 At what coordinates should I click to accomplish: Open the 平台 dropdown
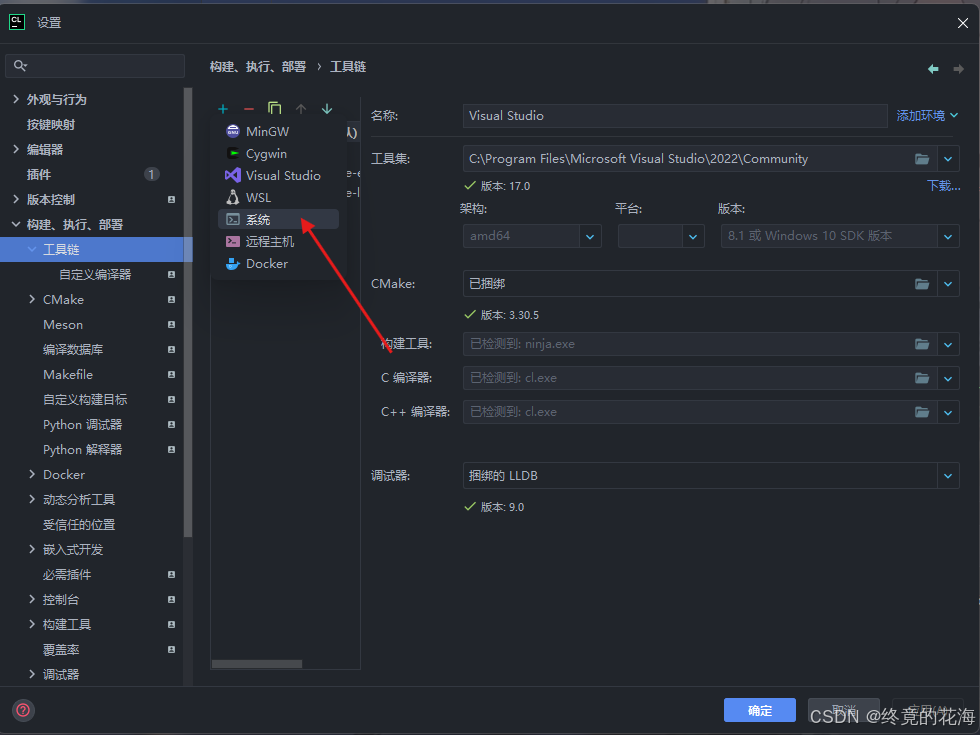[x=692, y=236]
